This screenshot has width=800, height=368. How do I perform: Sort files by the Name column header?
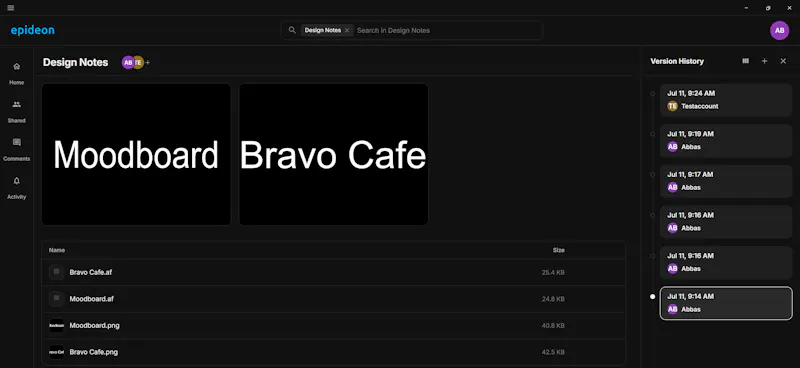click(57, 250)
